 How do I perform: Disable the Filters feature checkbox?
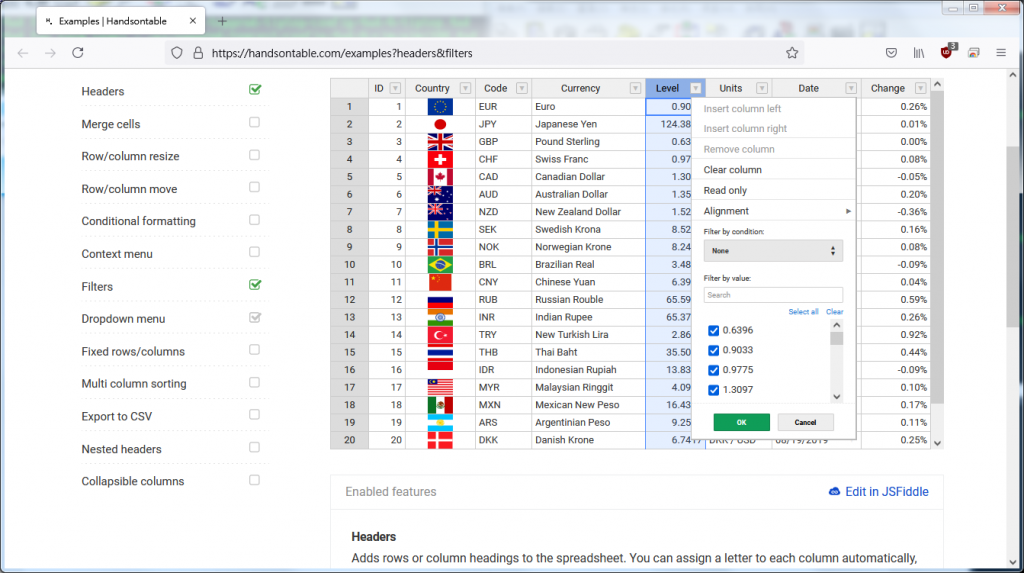coord(255,285)
